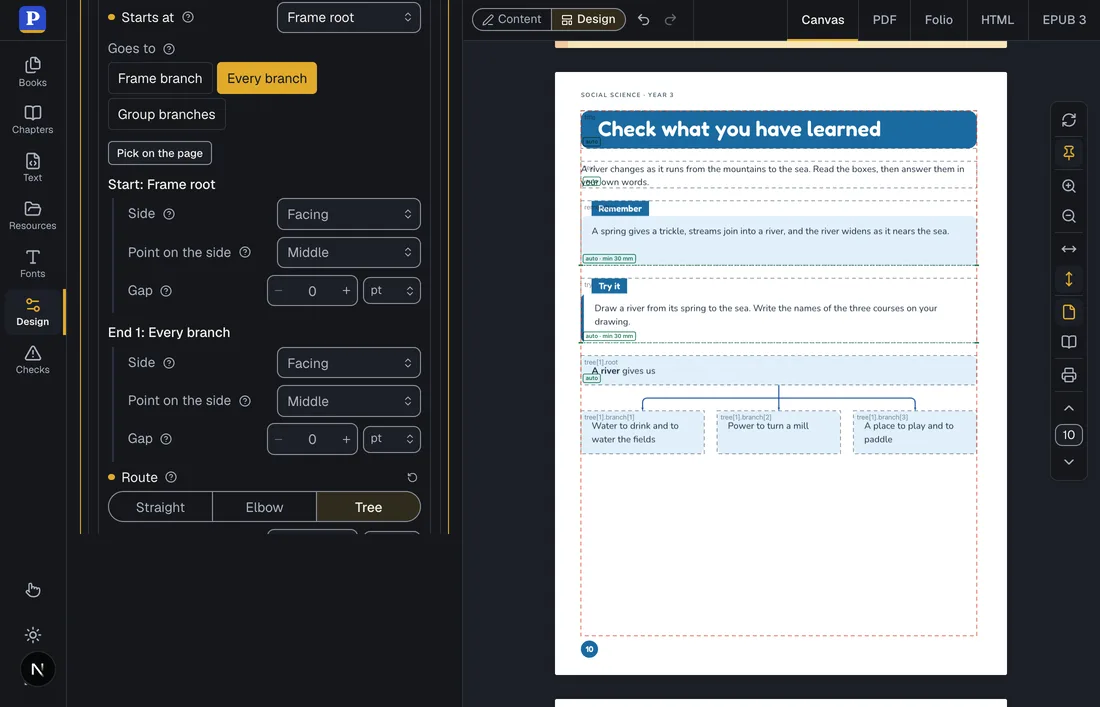This screenshot has width=1100, height=707.
Task: Click the print icon
Action: click(x=1068, y=375)
